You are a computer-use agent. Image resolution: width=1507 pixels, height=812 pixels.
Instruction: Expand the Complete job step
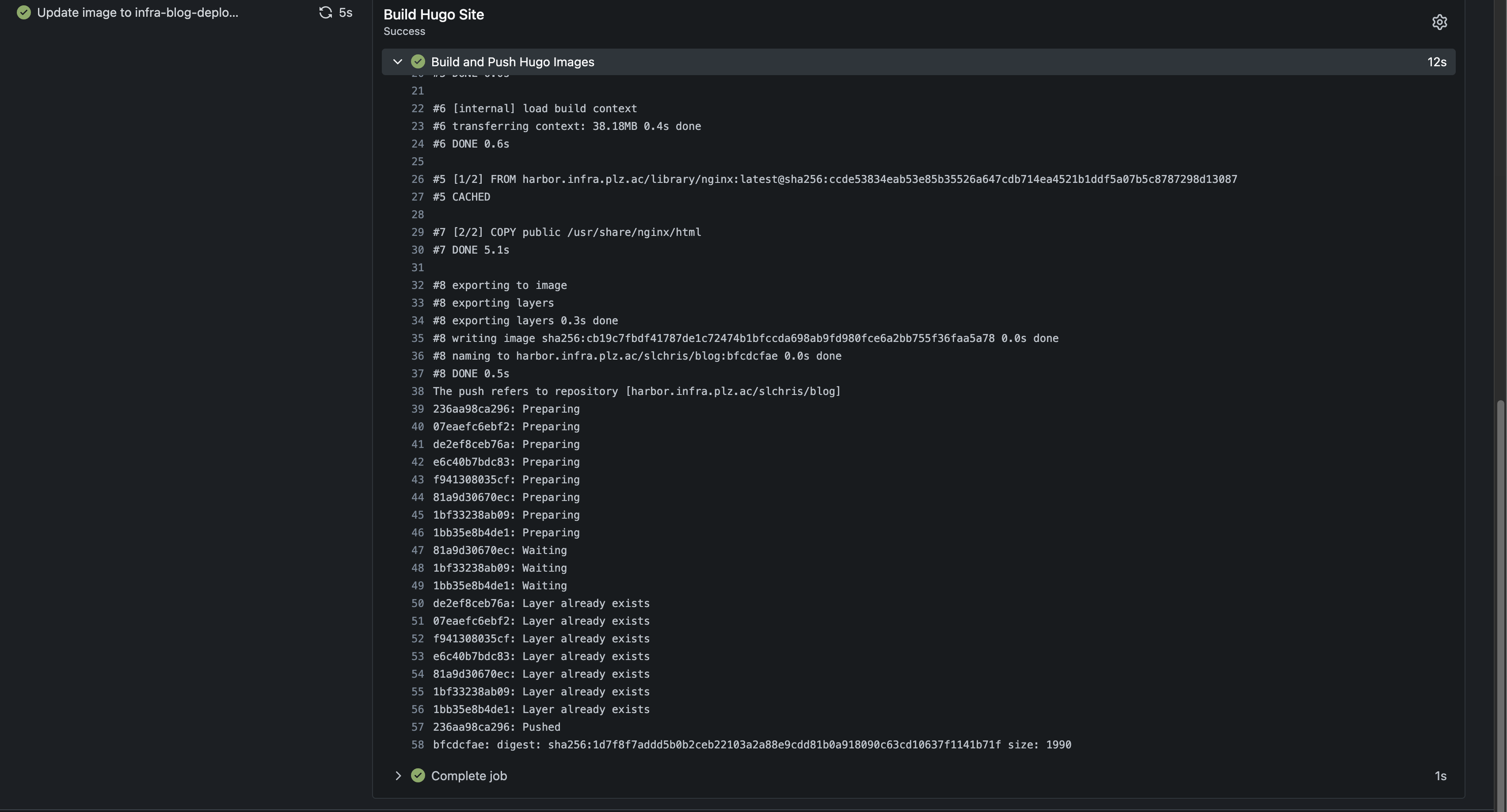(398, 775)
